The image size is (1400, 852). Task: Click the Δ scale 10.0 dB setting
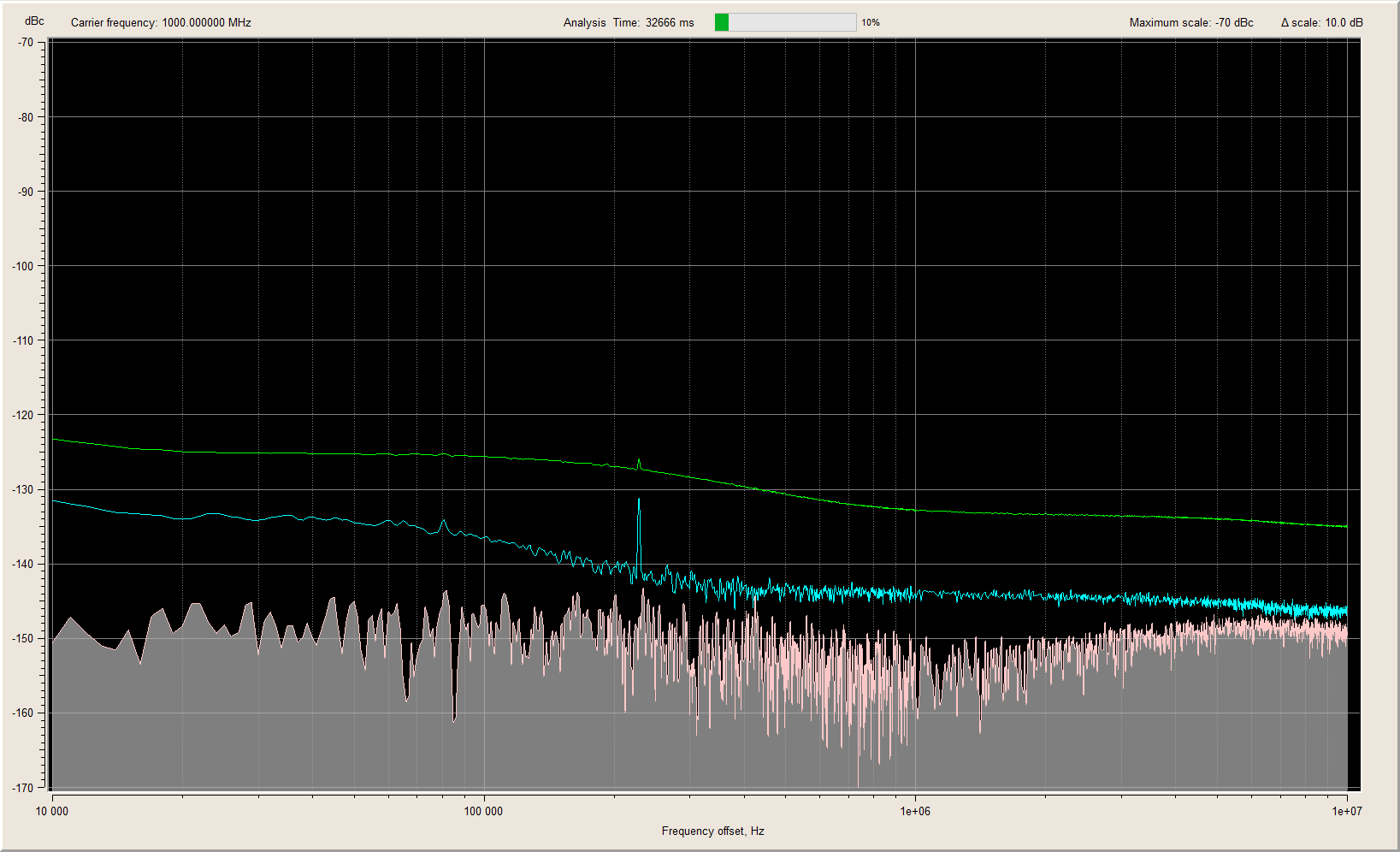click(1321, 22)
